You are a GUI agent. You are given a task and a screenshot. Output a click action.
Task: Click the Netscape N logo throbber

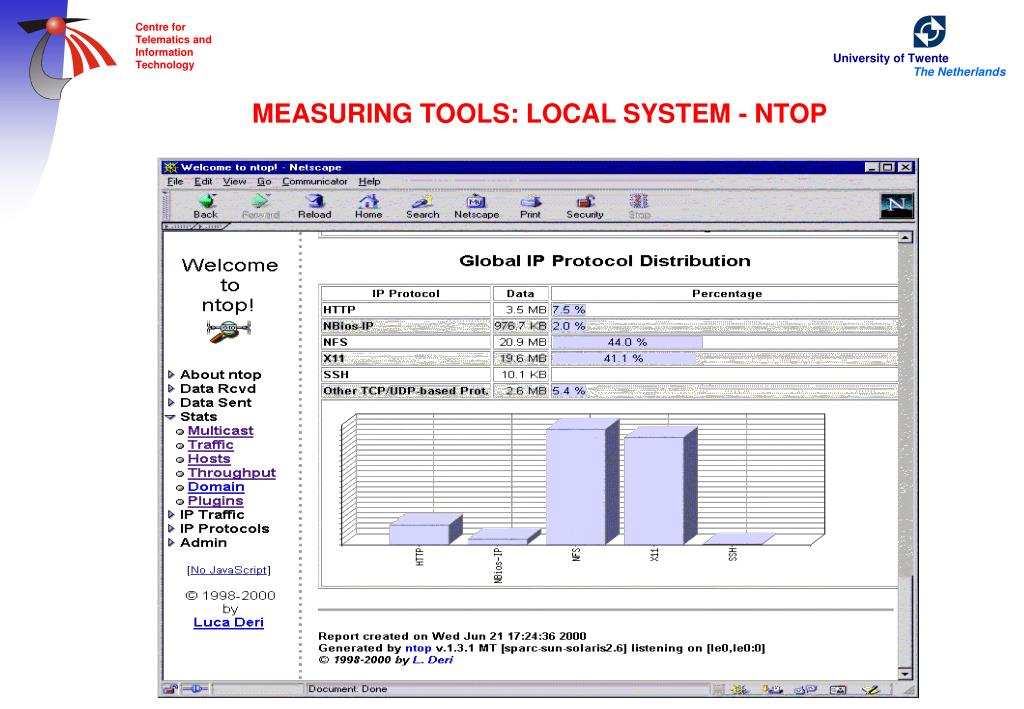896,206
